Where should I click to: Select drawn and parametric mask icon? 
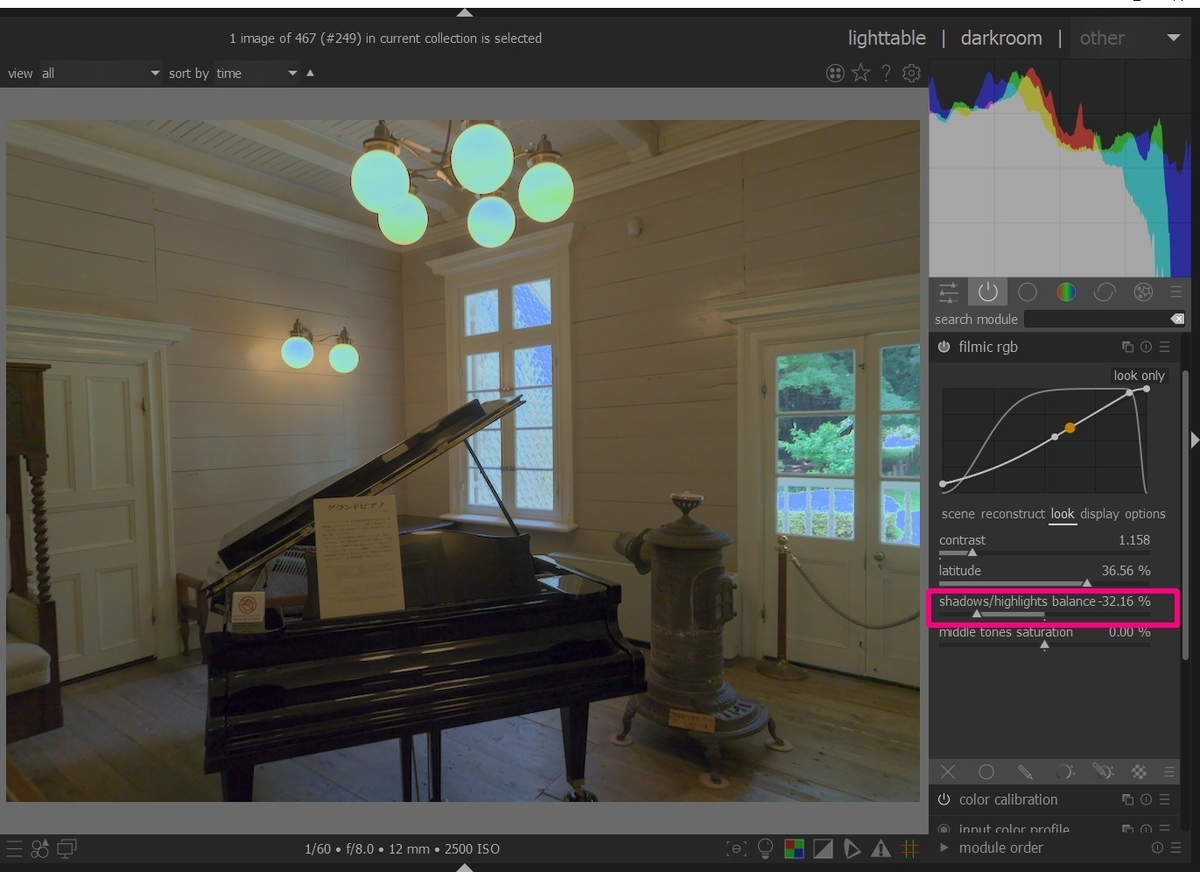pyautogui.click(x=1102, y=772)
